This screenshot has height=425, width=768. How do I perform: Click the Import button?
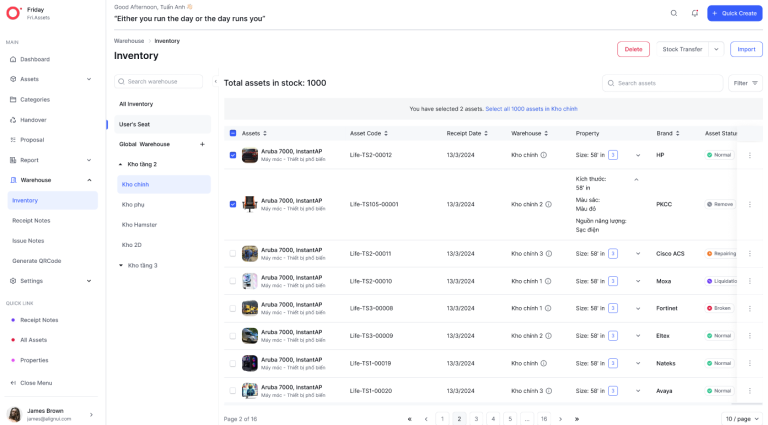(746, 49)
